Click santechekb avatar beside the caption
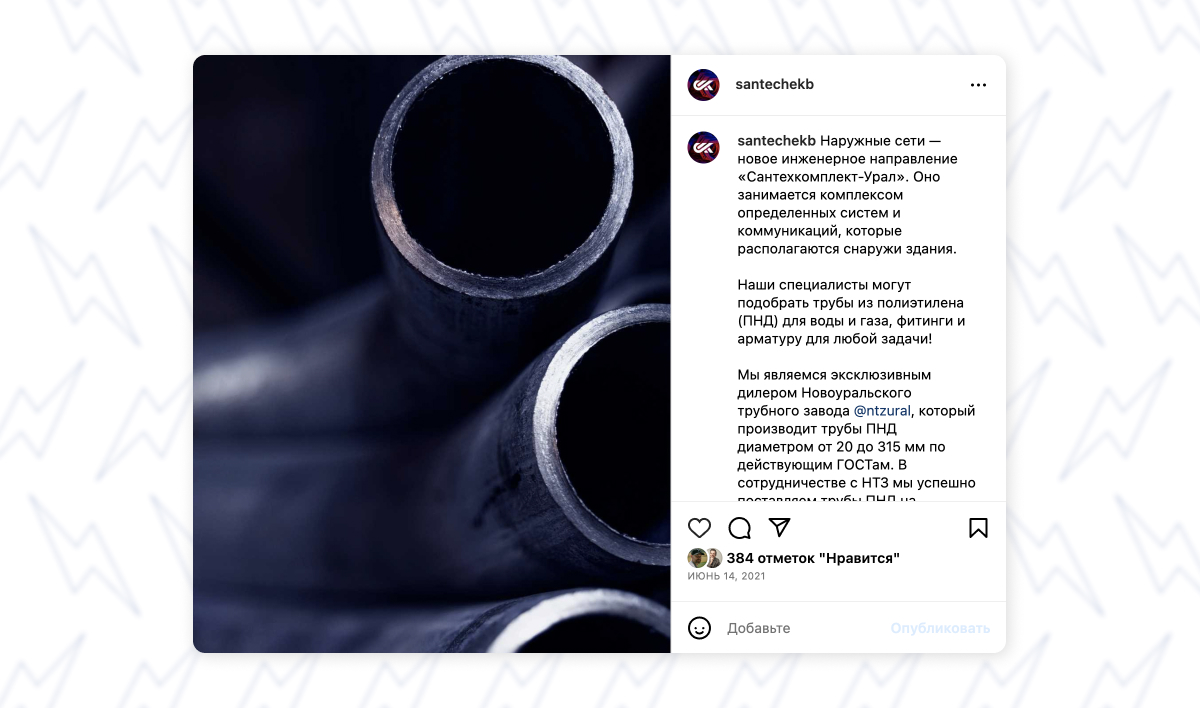Image resolution: width=1200 pixels, height=708 pixels. (704, 148)
